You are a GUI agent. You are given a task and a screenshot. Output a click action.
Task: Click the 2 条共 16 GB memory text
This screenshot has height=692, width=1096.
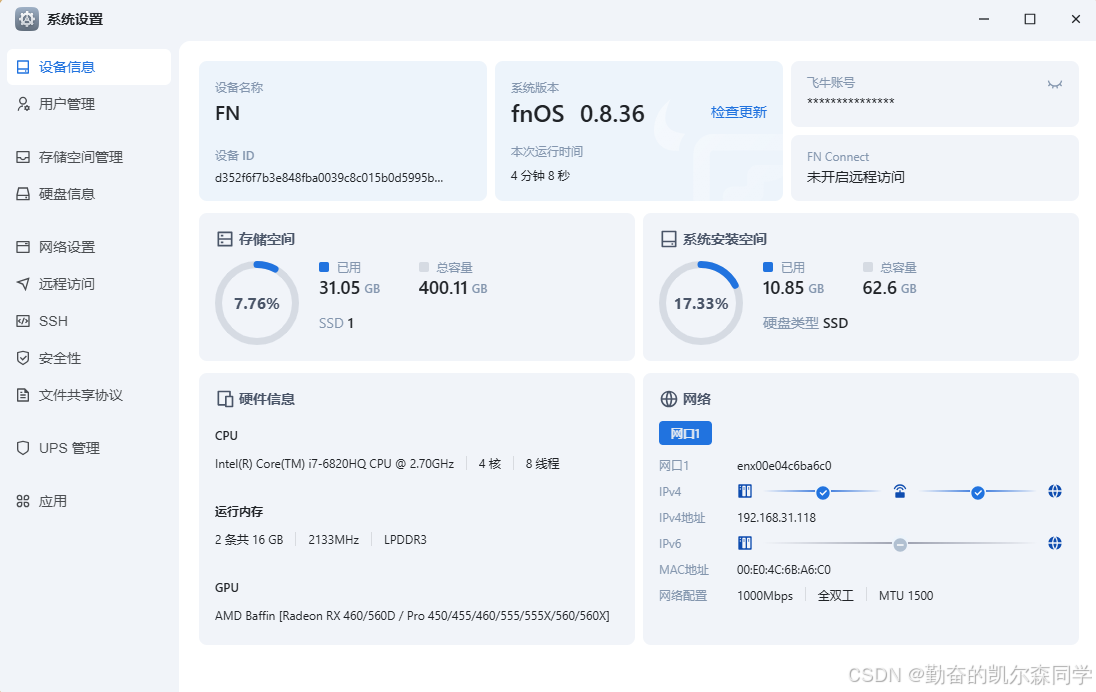point(249,540)
